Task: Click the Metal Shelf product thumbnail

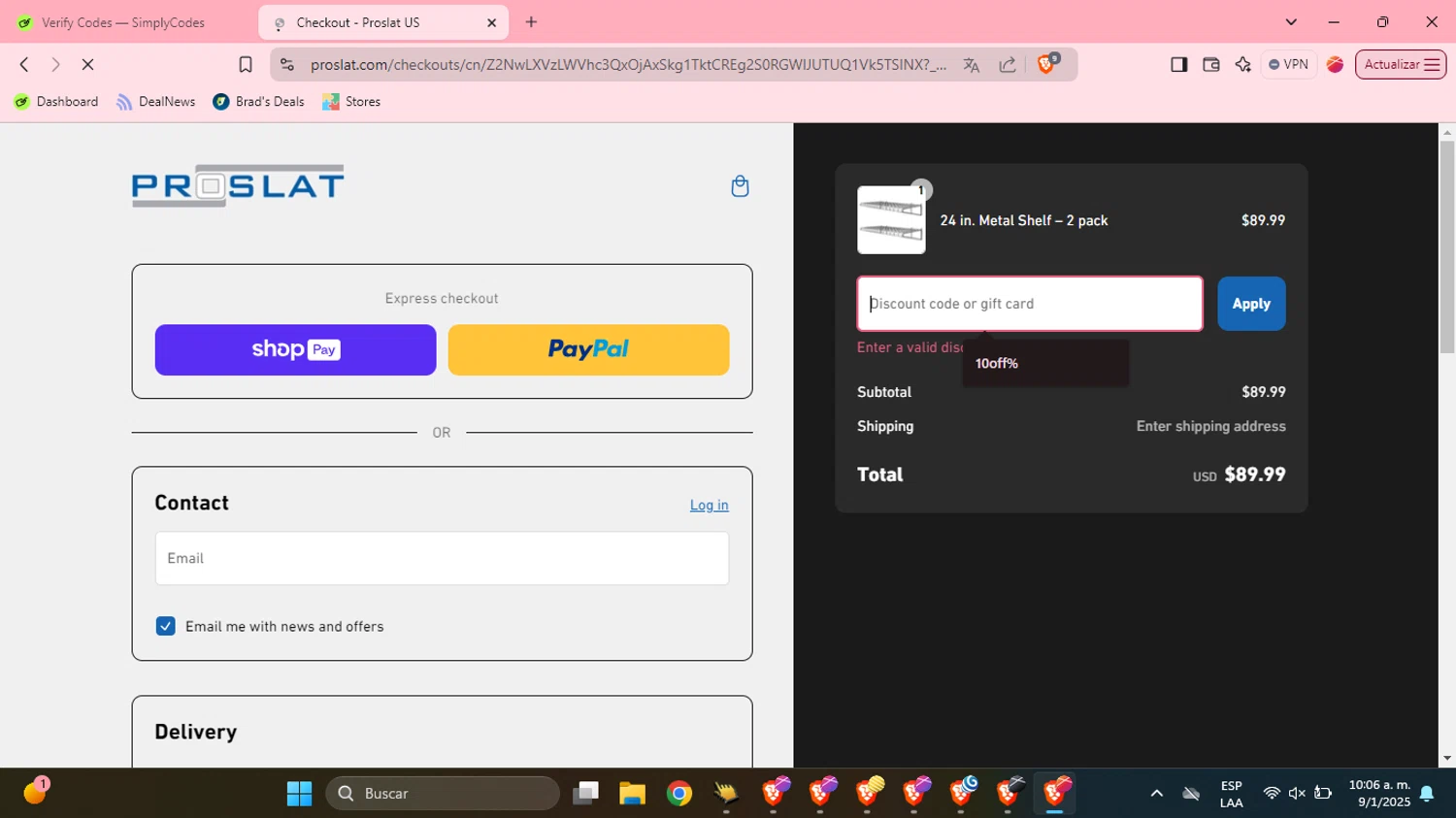Action: (x=891, y=220)
